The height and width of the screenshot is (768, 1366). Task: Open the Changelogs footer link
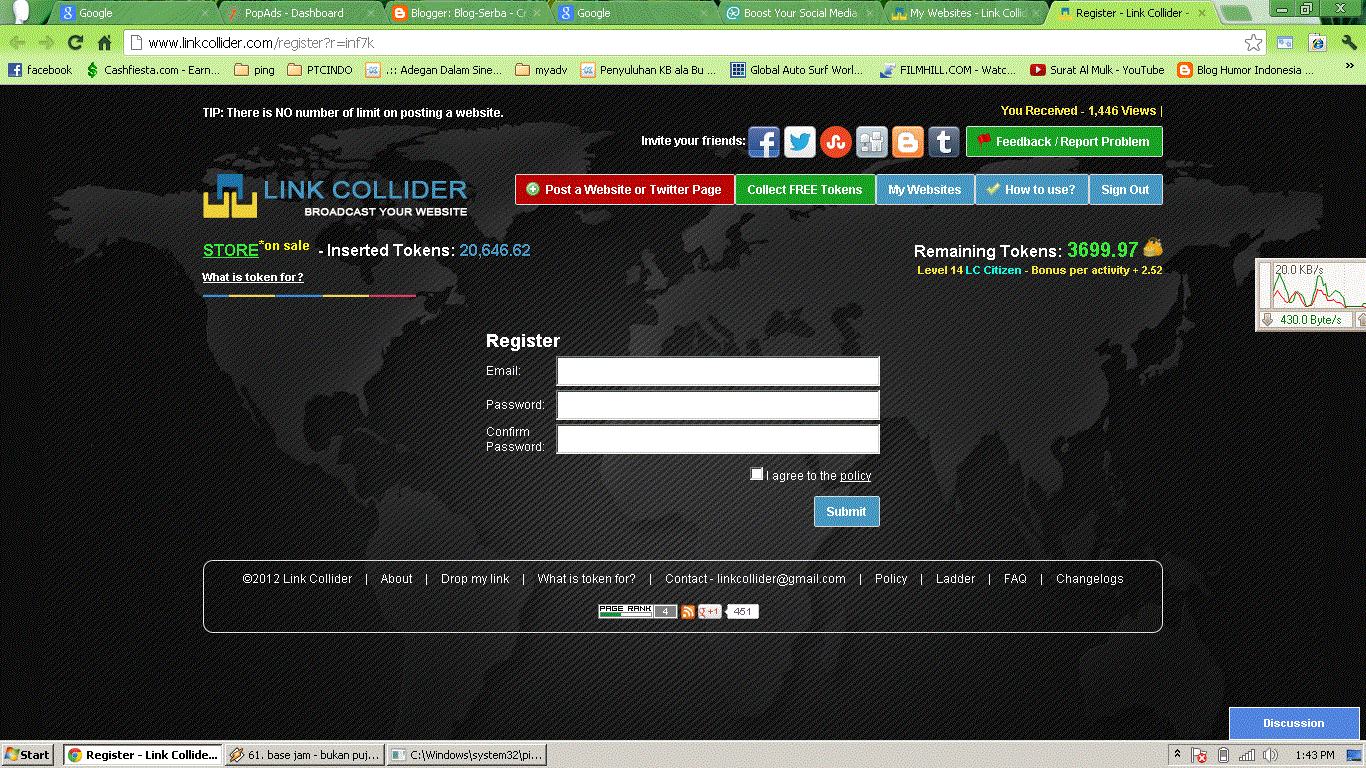click(1089, 579)
